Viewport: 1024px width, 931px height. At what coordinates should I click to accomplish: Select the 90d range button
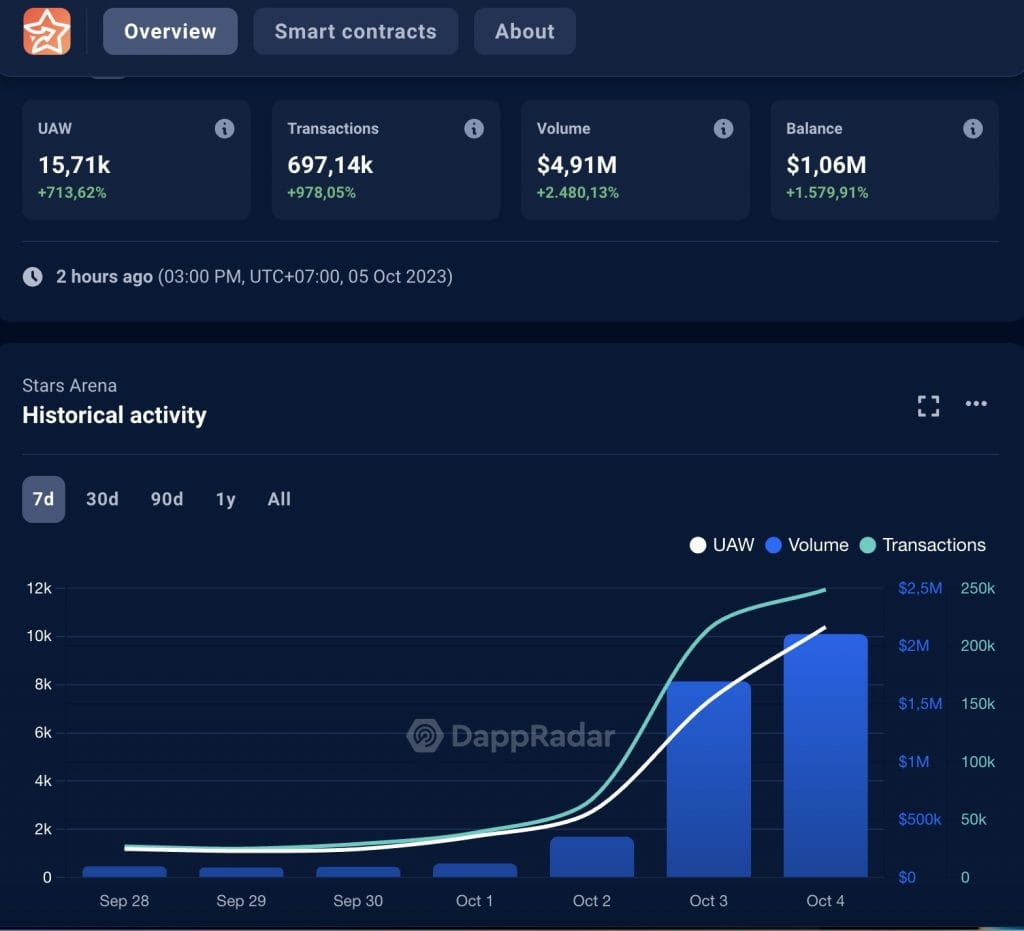pos(166,499)
